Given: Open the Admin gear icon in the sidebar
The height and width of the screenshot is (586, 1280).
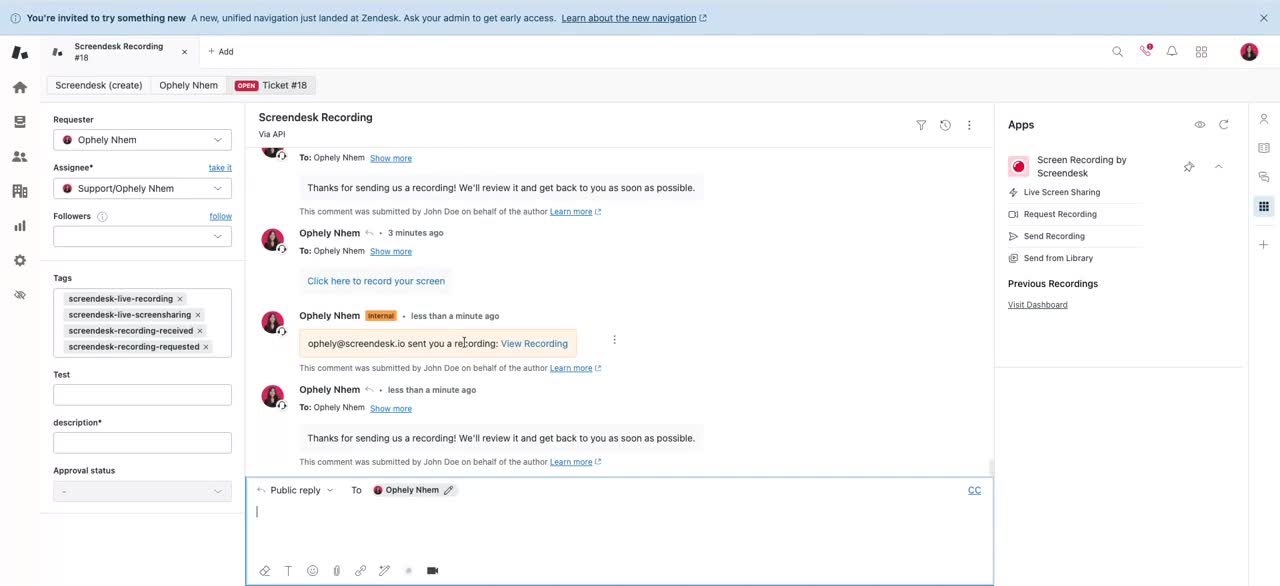Looking at the screenshot, I should coord(19,260).
